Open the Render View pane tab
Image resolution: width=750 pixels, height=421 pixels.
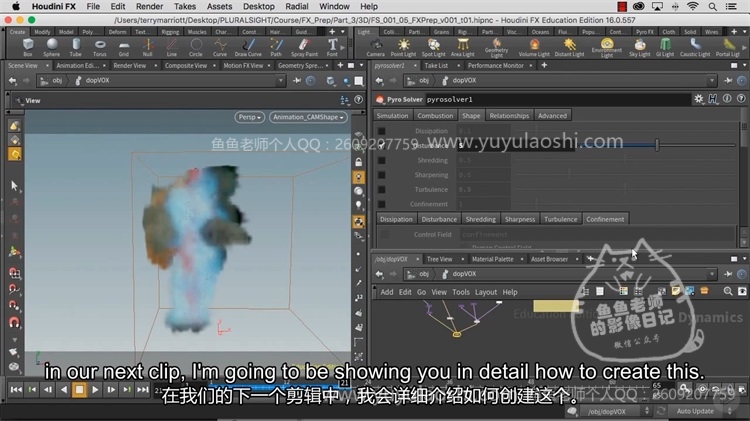click(130, 66)
